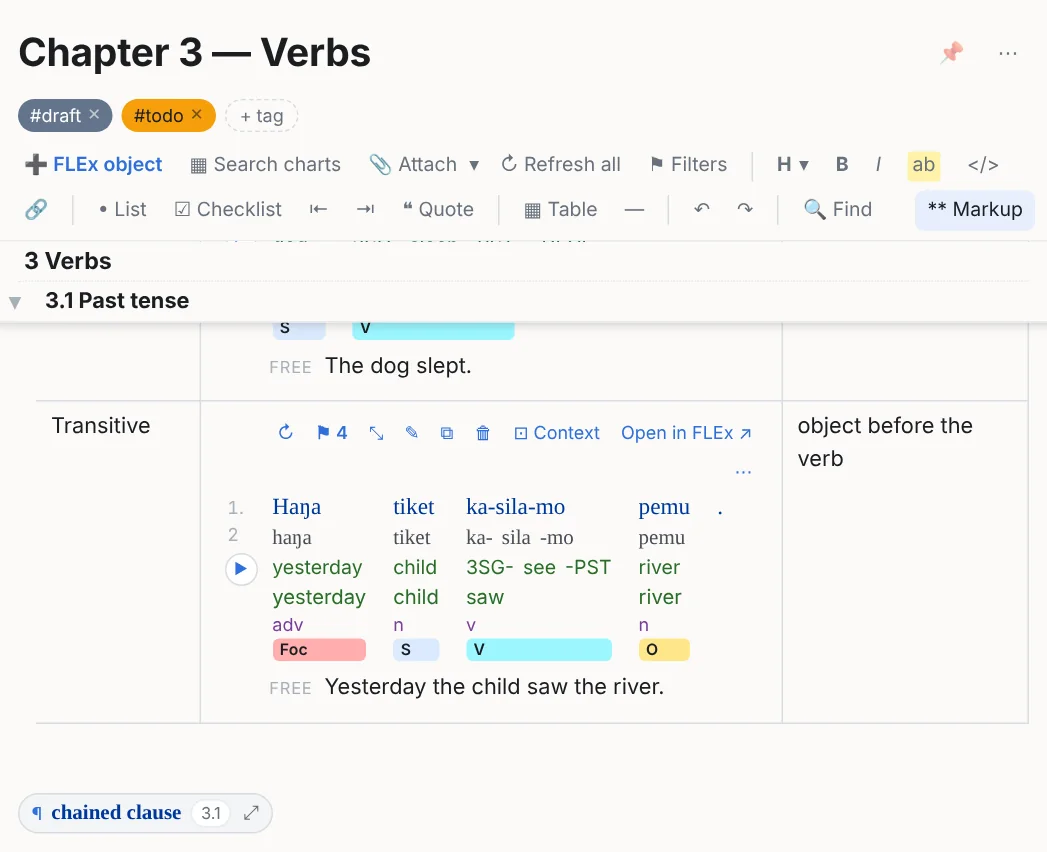
Task: Open the blue ellipsis menu above the interlinear
Action: pos(743,472)
